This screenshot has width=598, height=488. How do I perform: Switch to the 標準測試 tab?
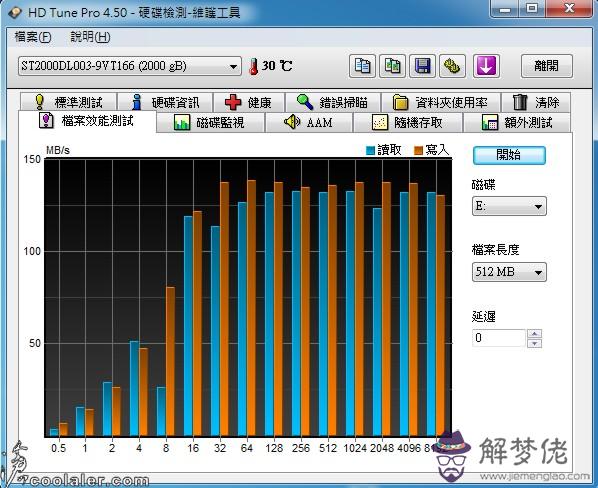pos(69,102)
